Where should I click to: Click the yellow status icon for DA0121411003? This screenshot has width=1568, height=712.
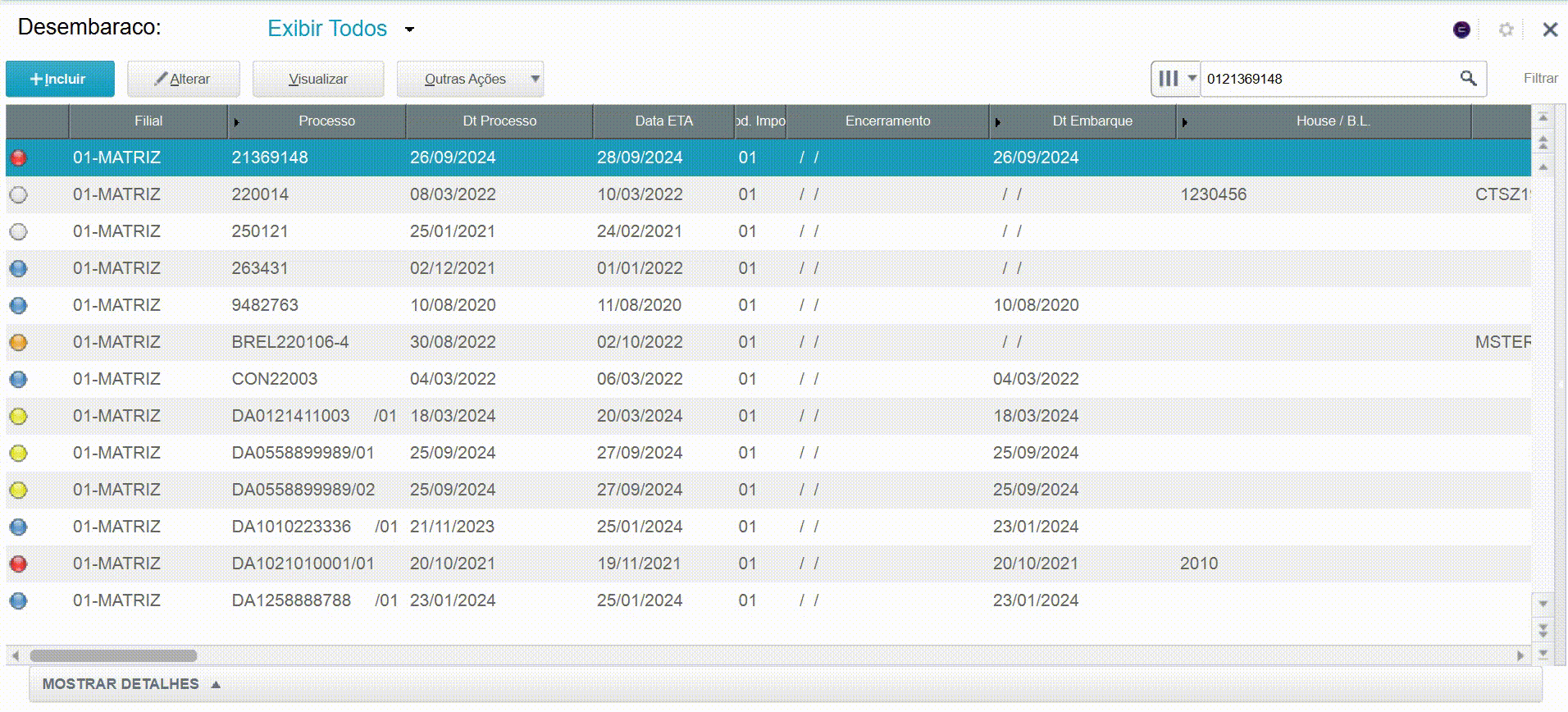pos(18,416)
